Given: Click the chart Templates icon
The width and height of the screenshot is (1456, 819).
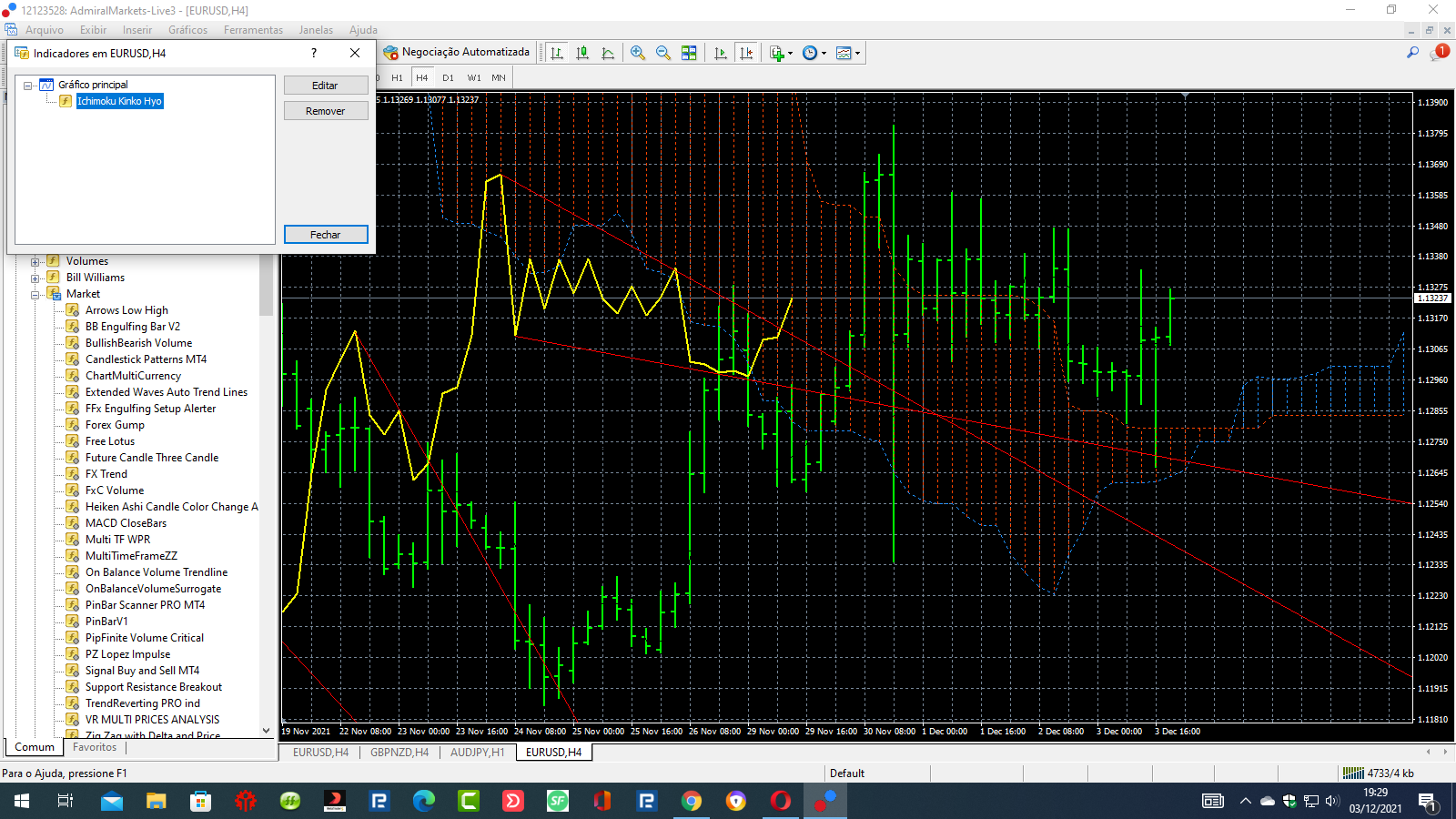Looking at the screenshot, I should tap(844, 53).
